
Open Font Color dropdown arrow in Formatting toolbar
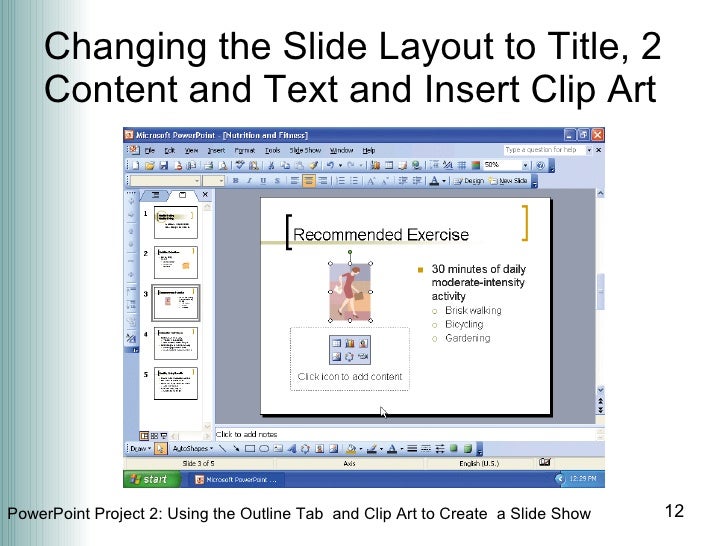444,181
